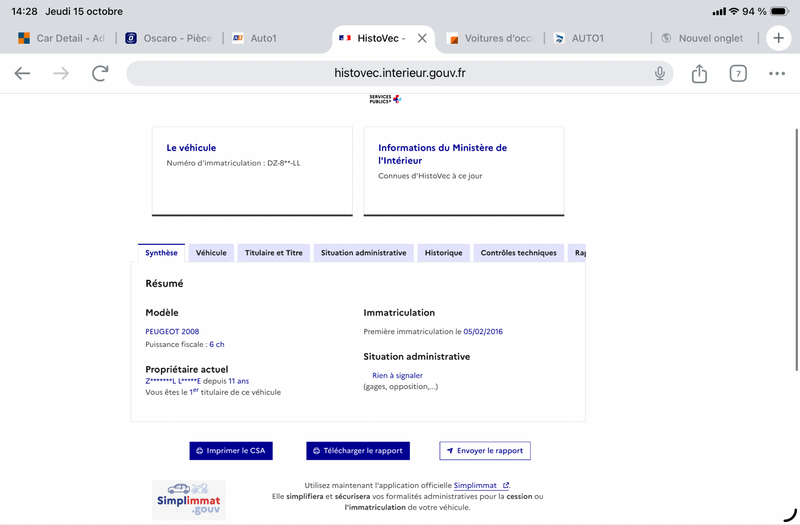Switch to the Oscaro browser tab
Viewport: 800px width, 525px height.
pyautogui.click(x=169, y=38)
